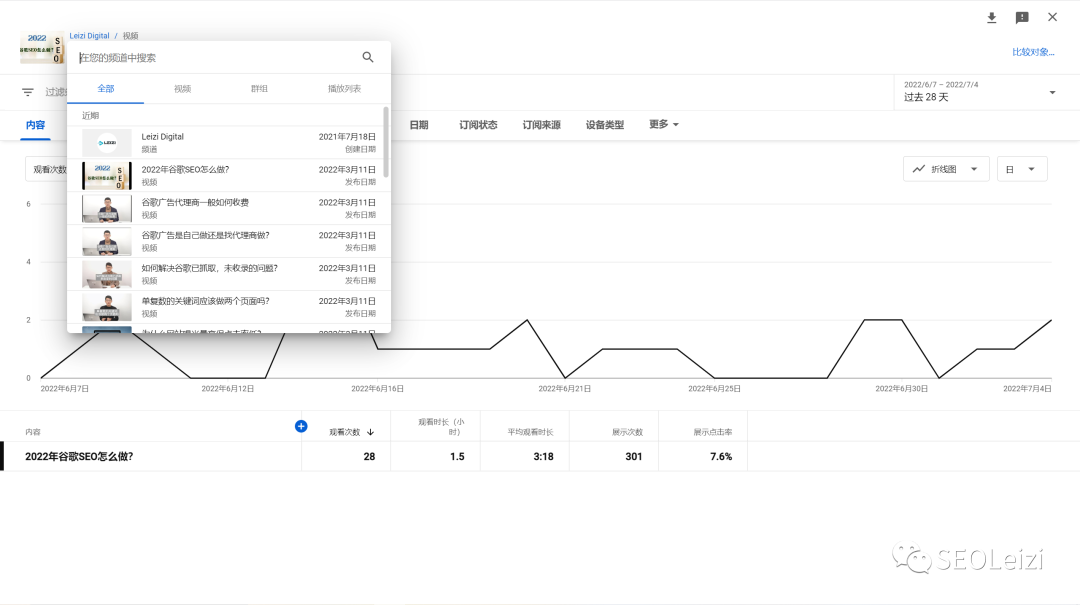Click the 观看次数 column header
Viewport: 1080px width, 605px height.
point(344,432)
